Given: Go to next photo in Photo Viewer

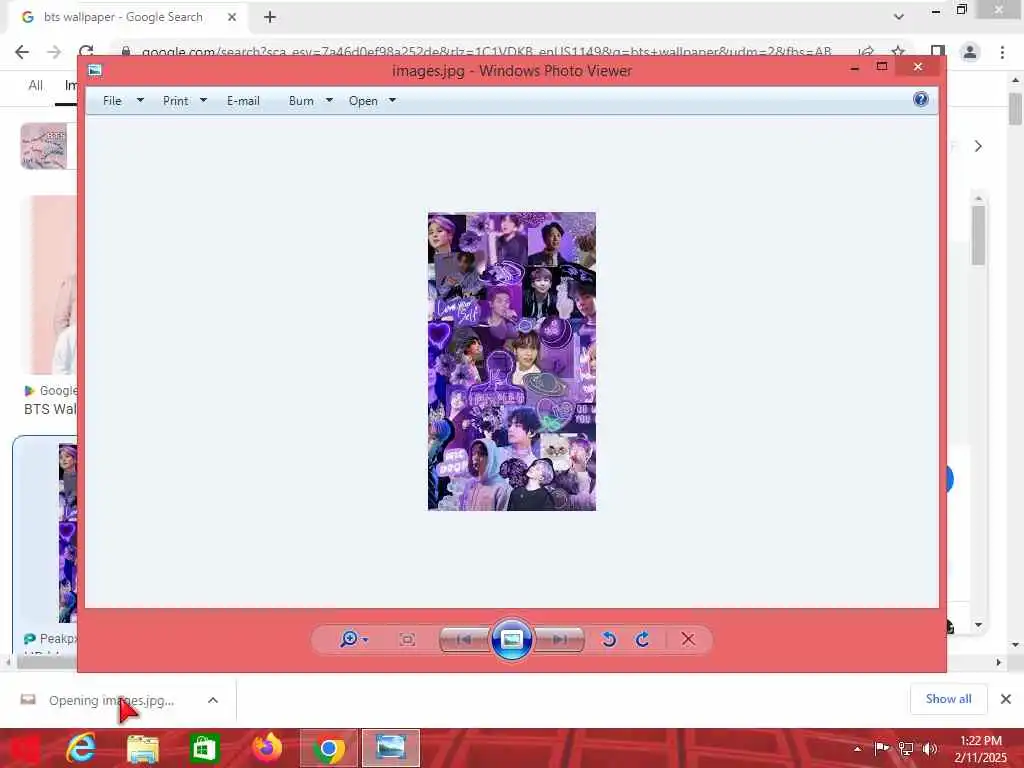Looking at the screenshot, I should pos(559,639).
